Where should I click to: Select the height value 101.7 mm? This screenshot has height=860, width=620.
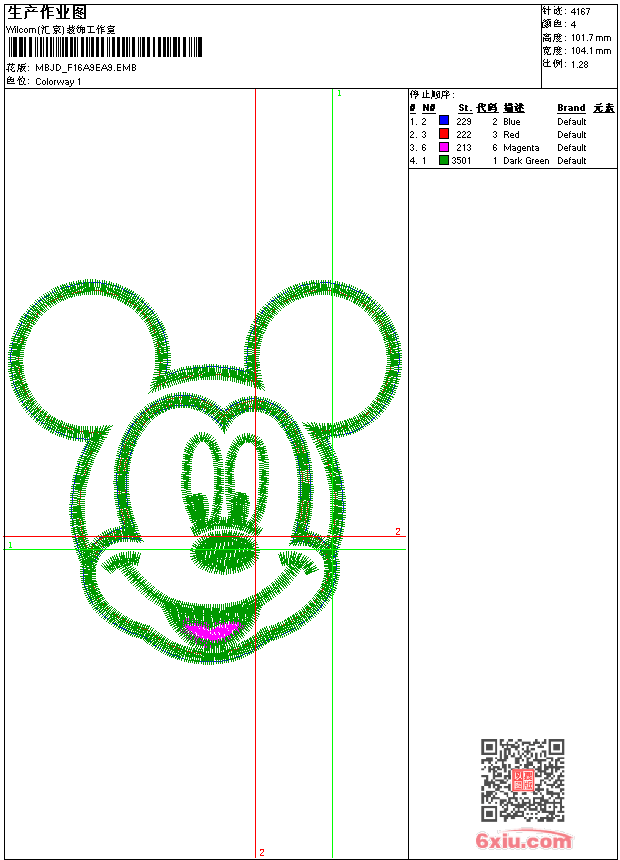(591, 38)
